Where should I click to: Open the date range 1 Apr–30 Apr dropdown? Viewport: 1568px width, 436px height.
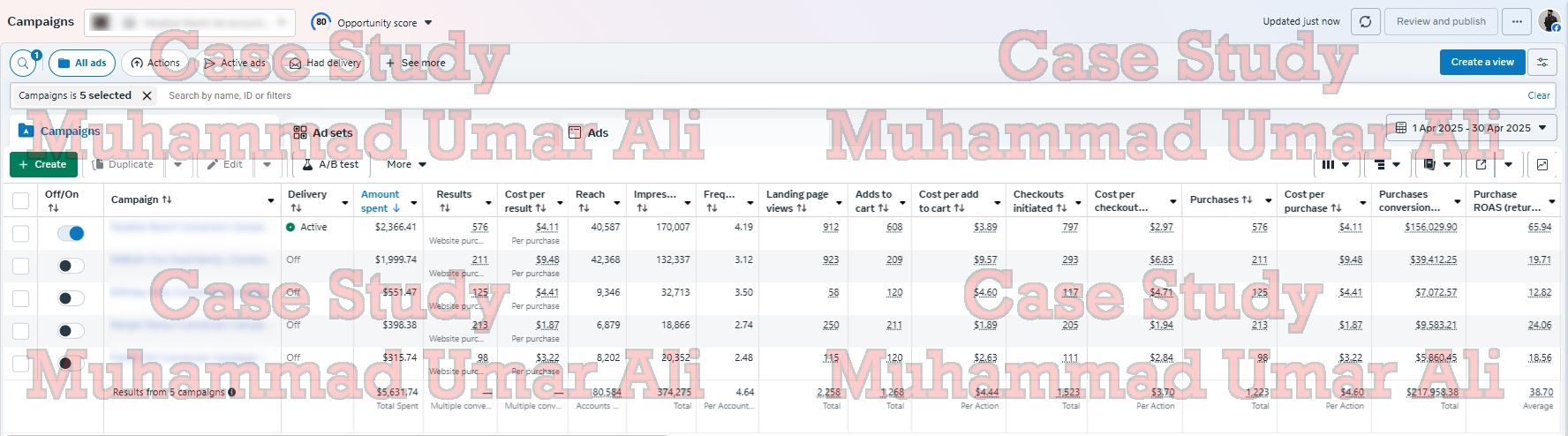1471,128
